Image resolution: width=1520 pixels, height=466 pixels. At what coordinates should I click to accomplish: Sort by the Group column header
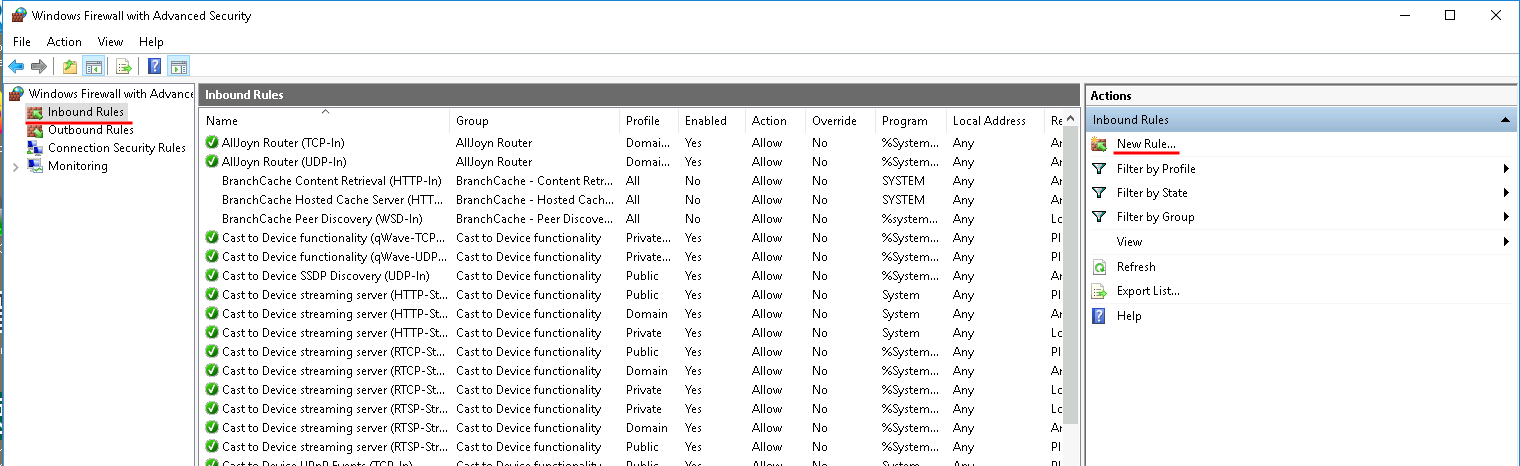tap(534, 121)
